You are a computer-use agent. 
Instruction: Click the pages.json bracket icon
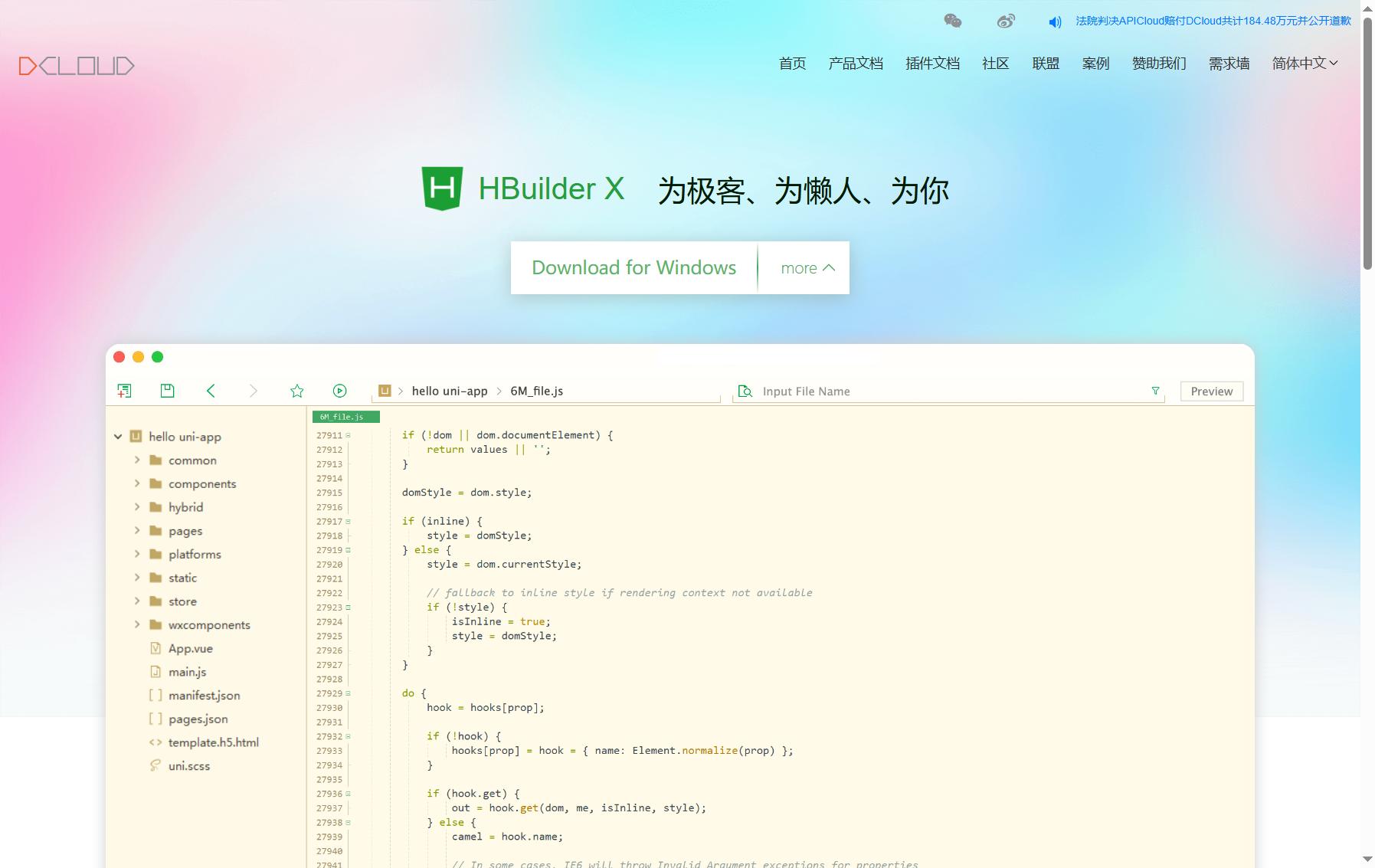[156, 719]
